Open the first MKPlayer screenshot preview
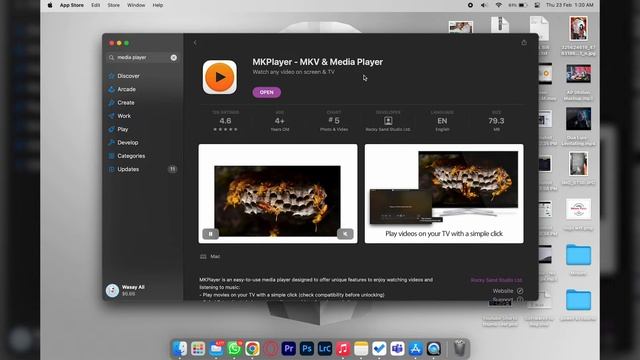 coord(278,193)
